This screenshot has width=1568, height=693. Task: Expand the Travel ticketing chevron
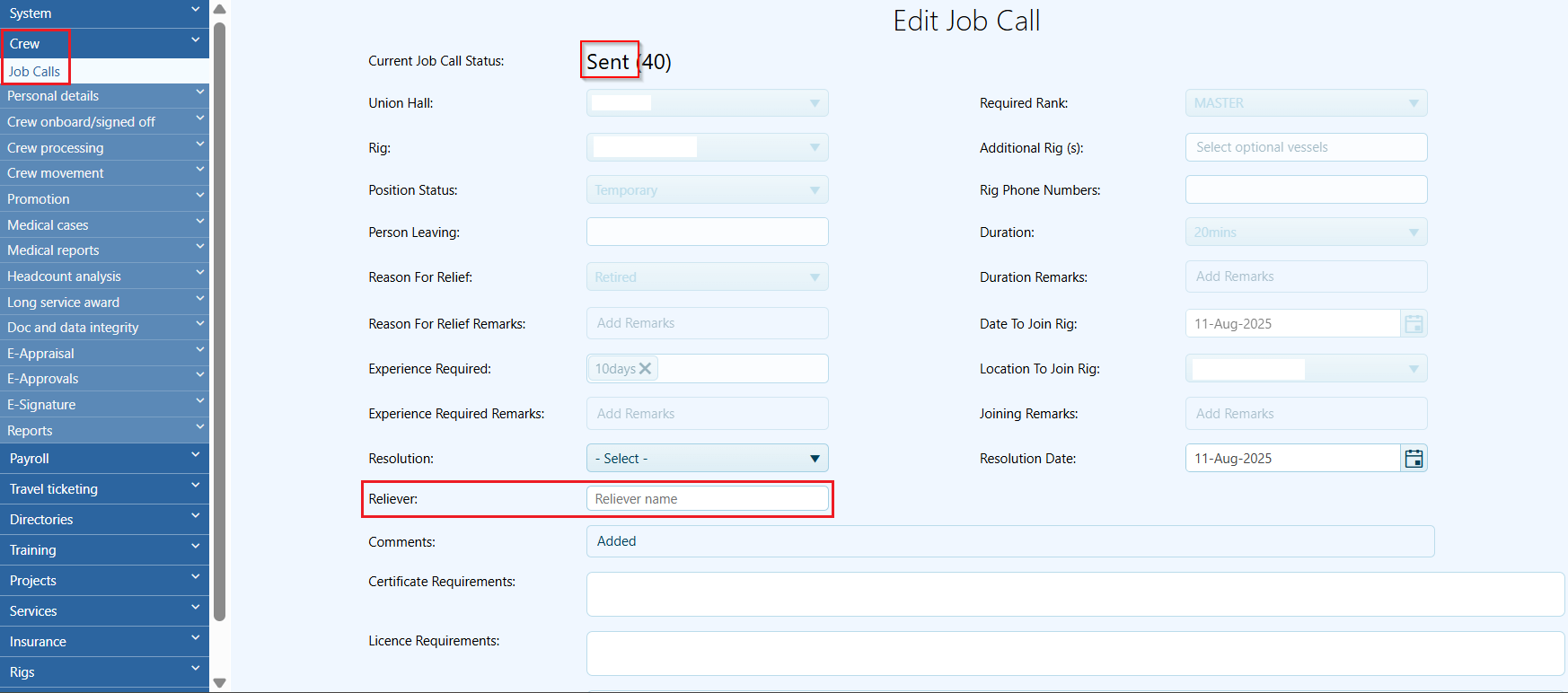click(x=196, y=487)
